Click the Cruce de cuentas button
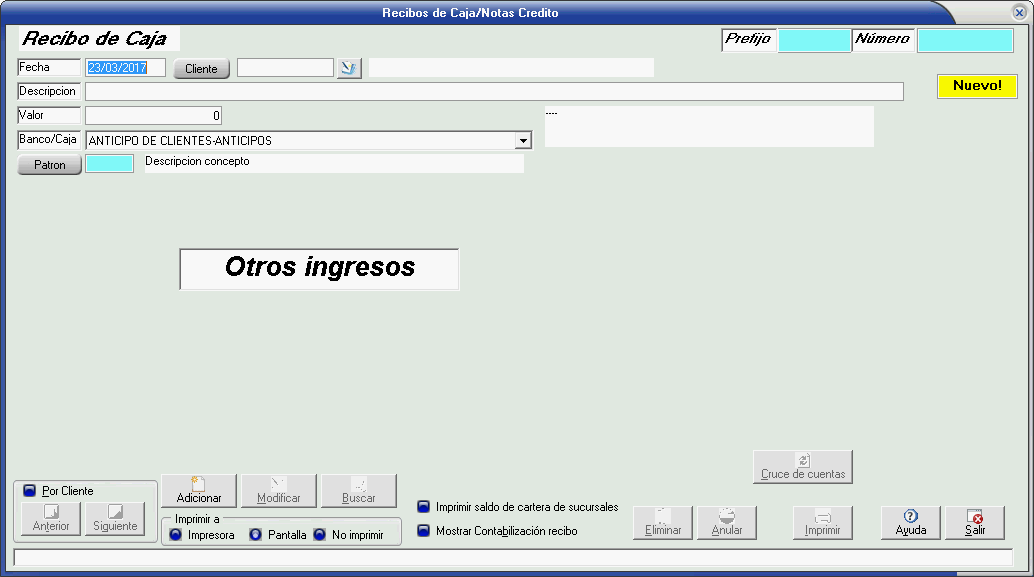1034x577 pixels. point(802,467)
